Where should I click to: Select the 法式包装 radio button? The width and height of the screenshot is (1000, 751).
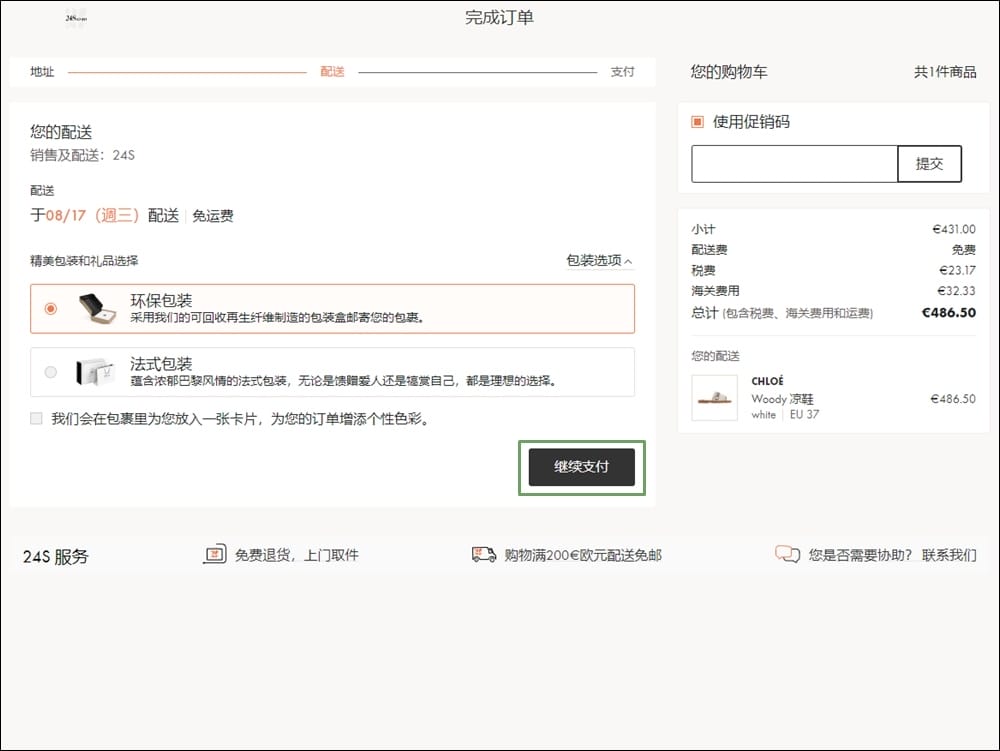[50, 372]
